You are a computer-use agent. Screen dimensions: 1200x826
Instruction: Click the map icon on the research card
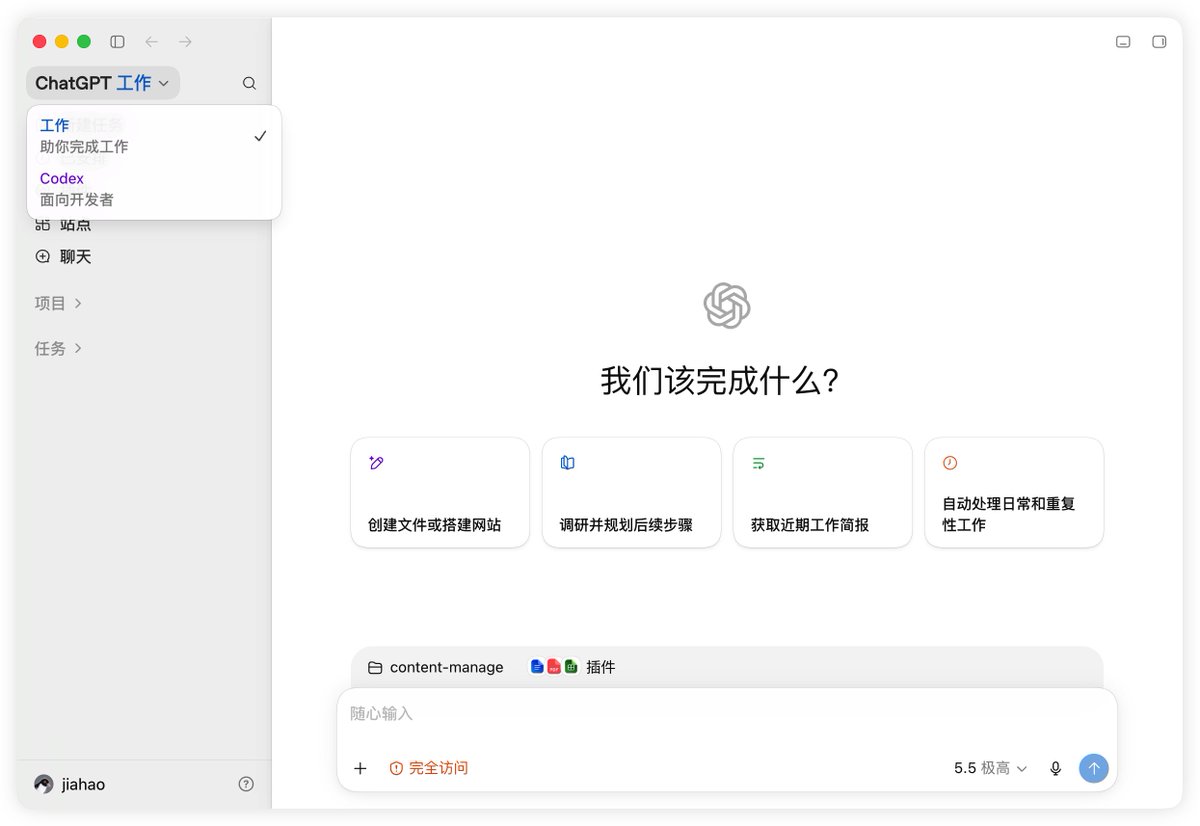coord(568,463)
